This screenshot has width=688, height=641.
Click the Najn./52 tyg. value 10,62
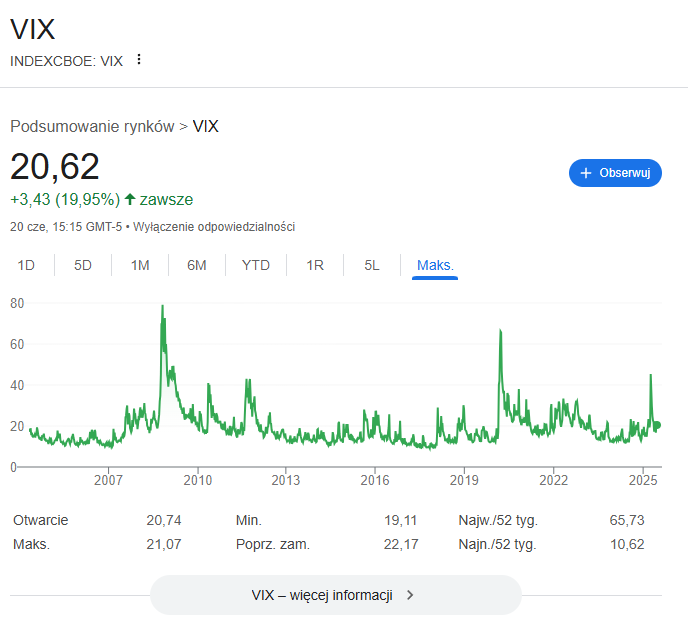pyautogui.click(x=627, y=544)
